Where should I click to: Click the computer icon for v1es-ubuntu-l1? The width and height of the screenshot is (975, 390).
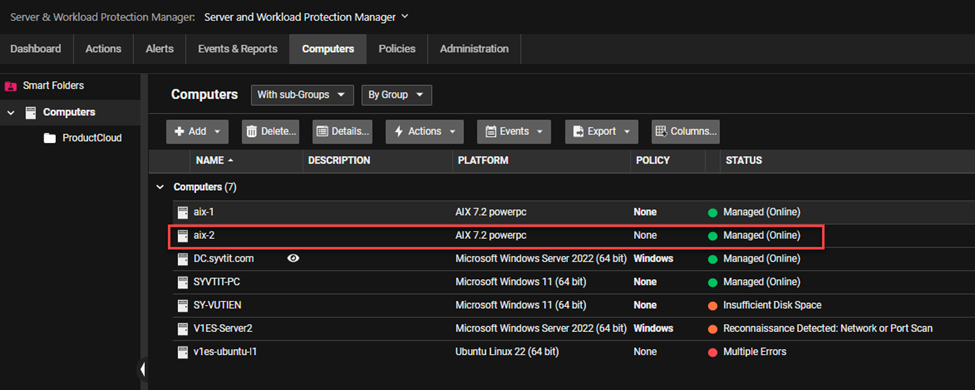pos(182,352)
